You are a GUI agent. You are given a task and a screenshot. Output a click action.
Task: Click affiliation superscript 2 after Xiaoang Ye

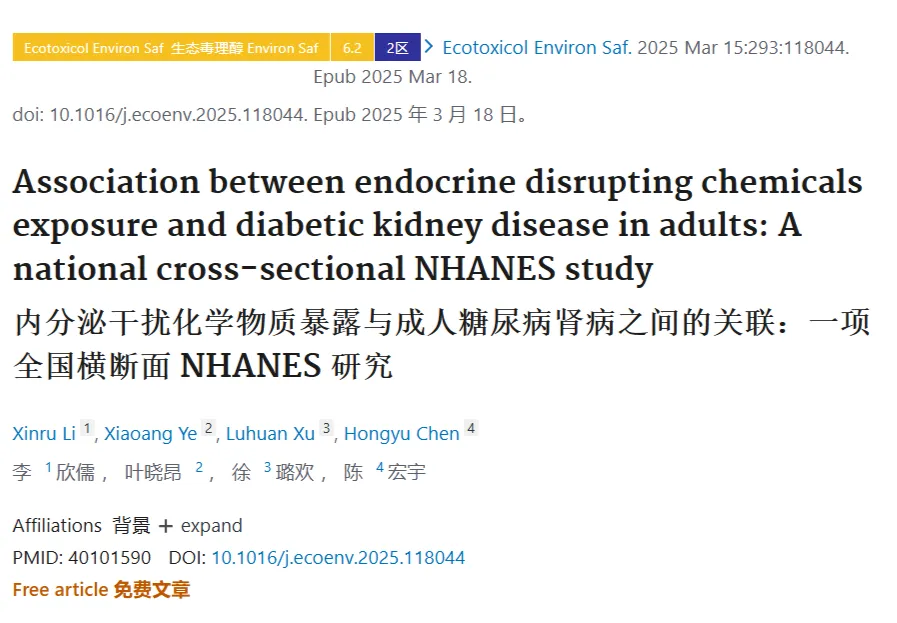[x=209, y=428]
